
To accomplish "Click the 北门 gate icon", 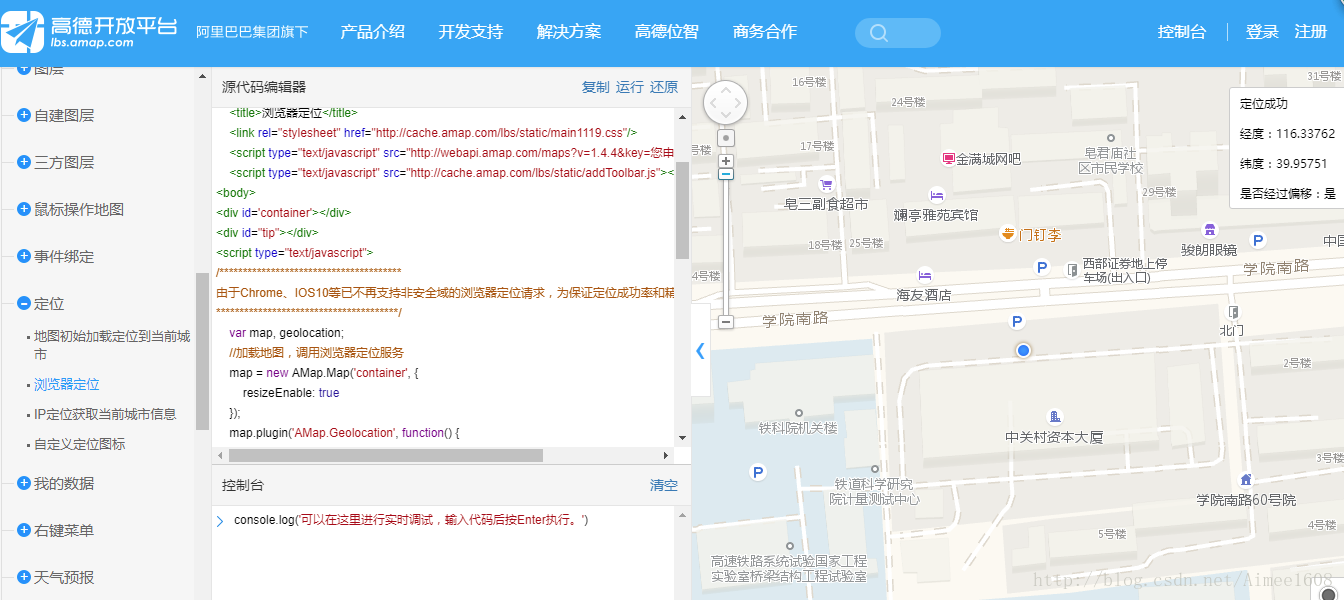I will (x=1232, y=312).
